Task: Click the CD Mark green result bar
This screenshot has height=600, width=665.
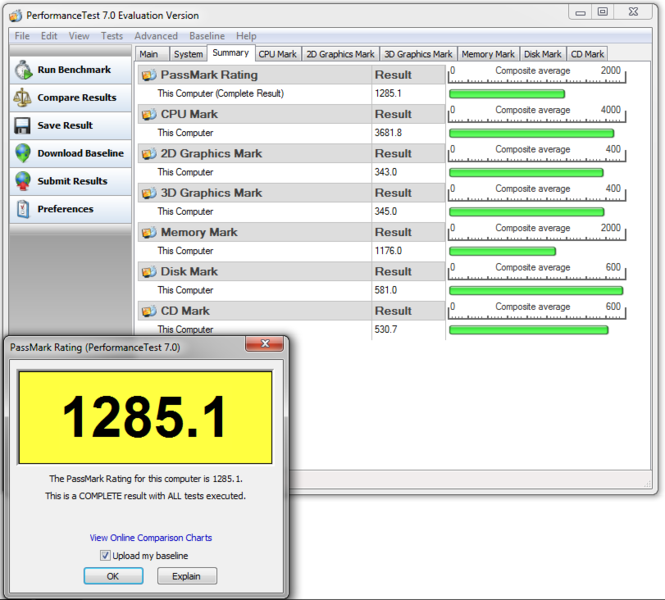Action: pyautogui.click(x=529, y=330)
